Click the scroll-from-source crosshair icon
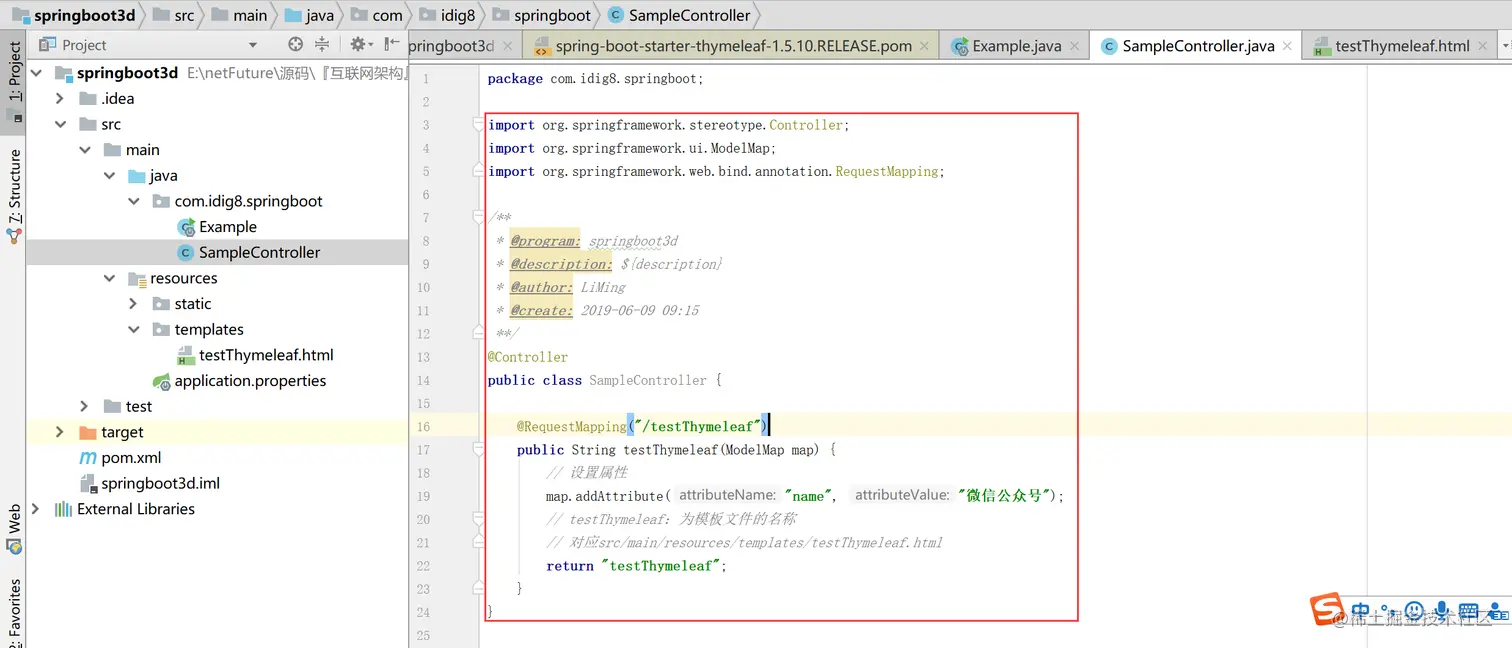Screen dimensions: 1512x648 click(x=295, y=44)
